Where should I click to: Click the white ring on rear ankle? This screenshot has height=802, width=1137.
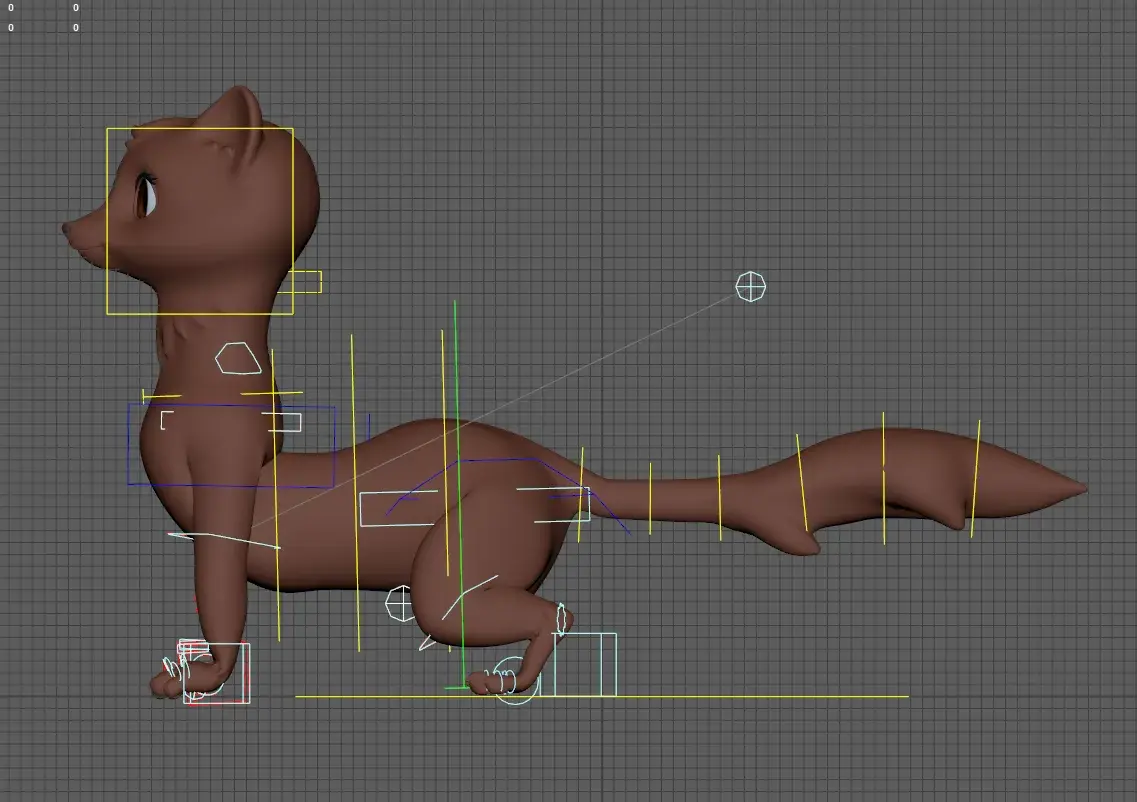[x=561, y=620]
